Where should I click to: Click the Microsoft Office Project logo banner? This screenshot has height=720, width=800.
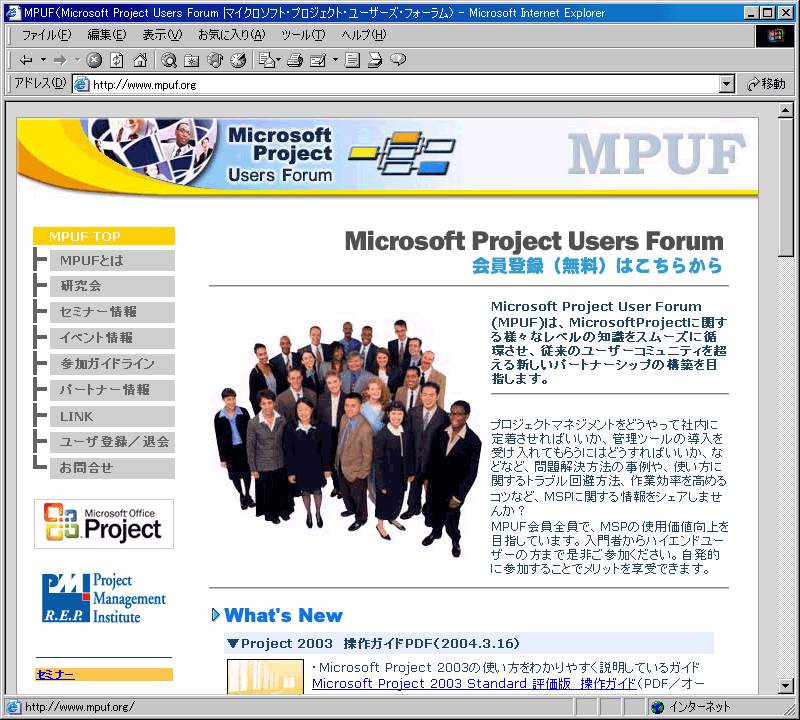(x=104, y=524)
